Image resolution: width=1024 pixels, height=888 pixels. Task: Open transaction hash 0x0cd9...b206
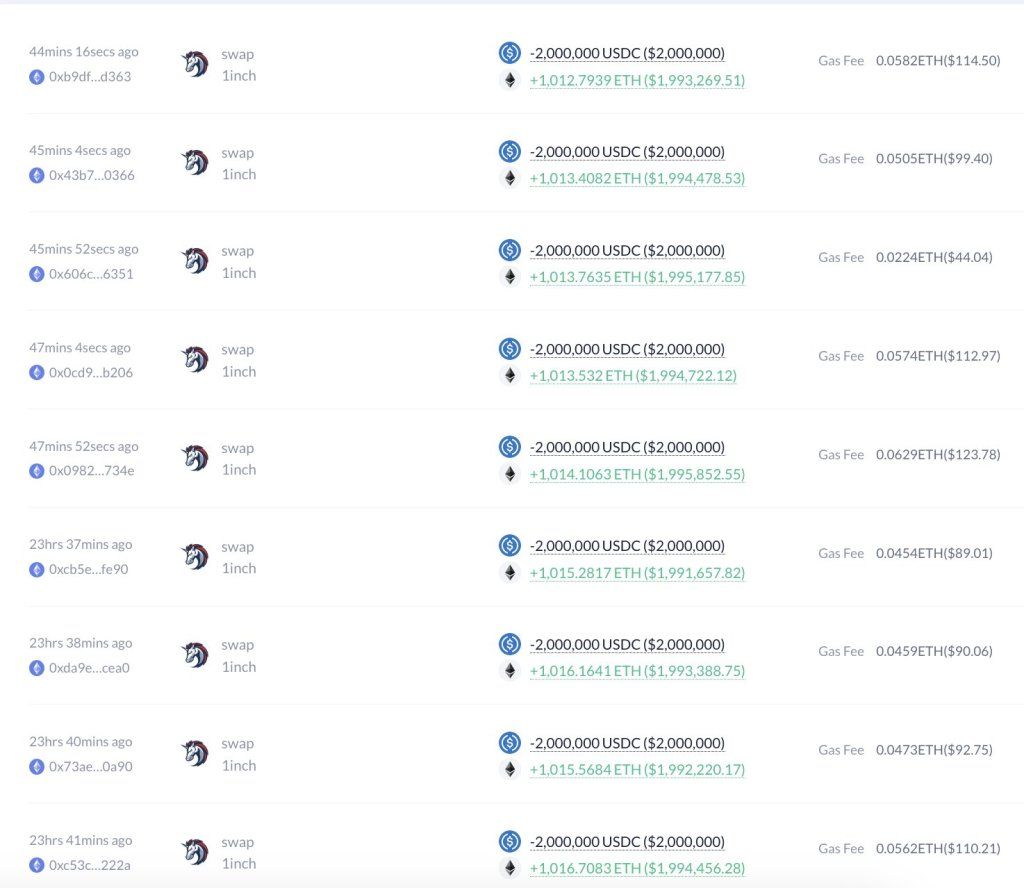pos(91,372)
